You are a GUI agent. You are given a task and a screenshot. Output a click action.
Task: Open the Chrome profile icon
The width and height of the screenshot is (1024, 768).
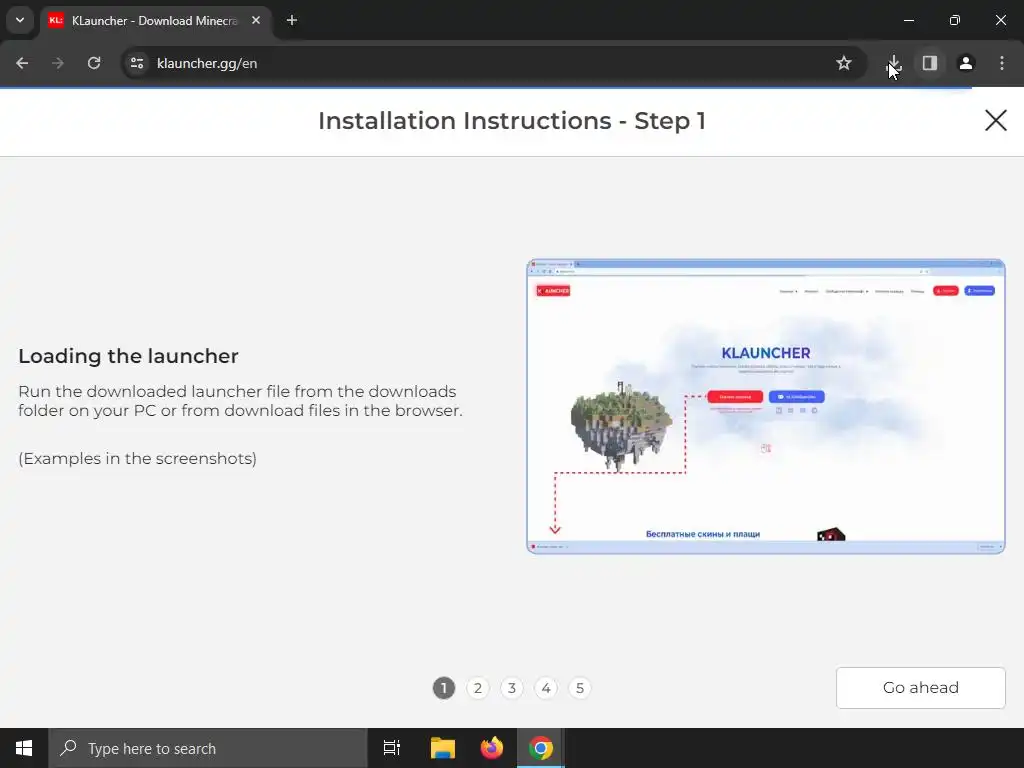pyautogui.click(x=966, y=63)
